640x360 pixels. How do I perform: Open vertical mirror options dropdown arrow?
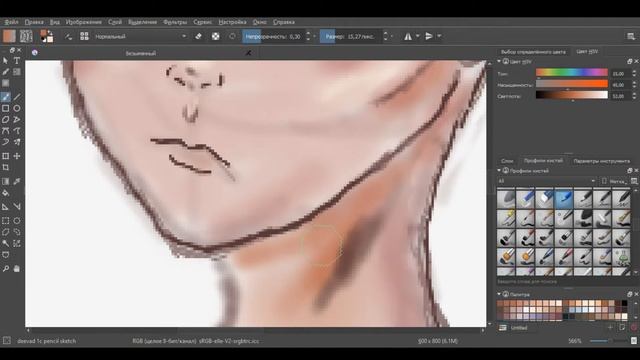coord(439,36)
